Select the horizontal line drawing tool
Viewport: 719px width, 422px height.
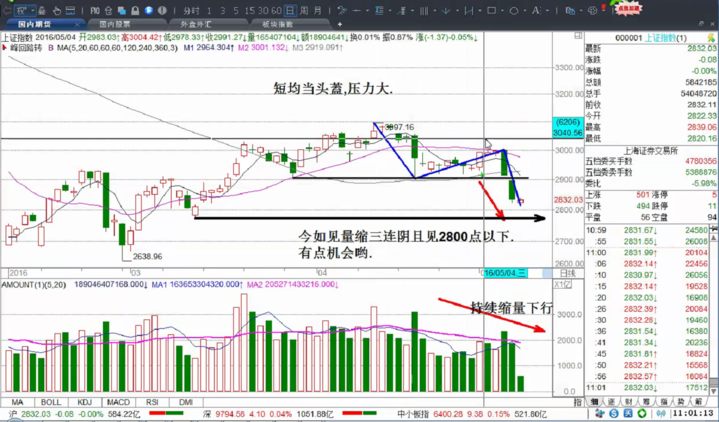point(357,11)
